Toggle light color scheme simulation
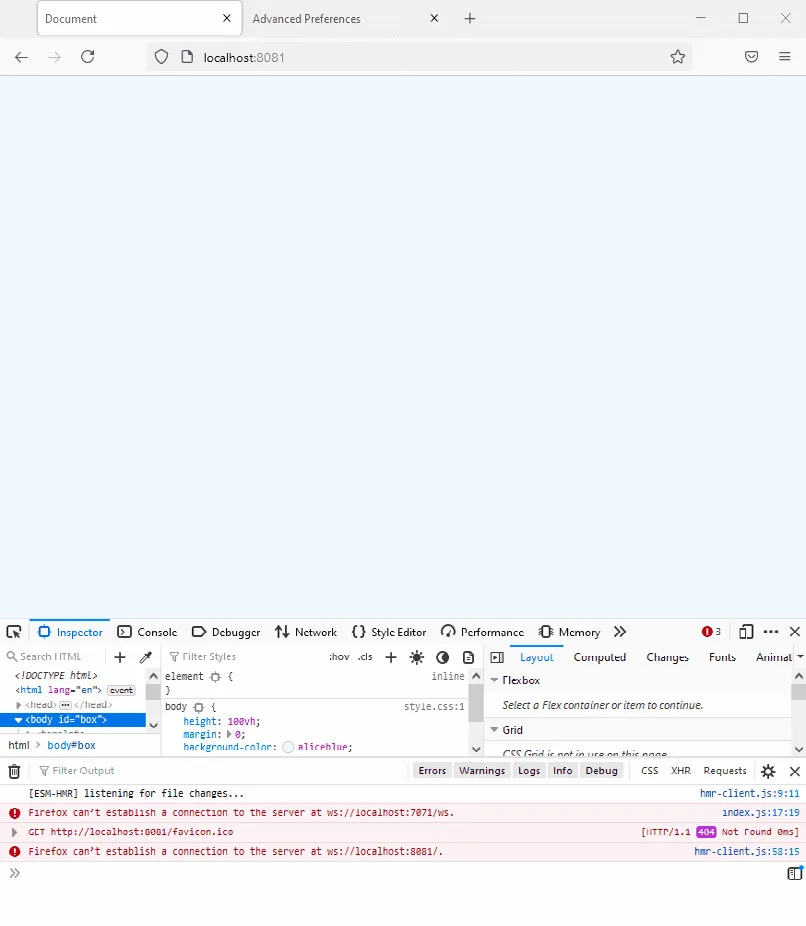 tap(416, 657)
